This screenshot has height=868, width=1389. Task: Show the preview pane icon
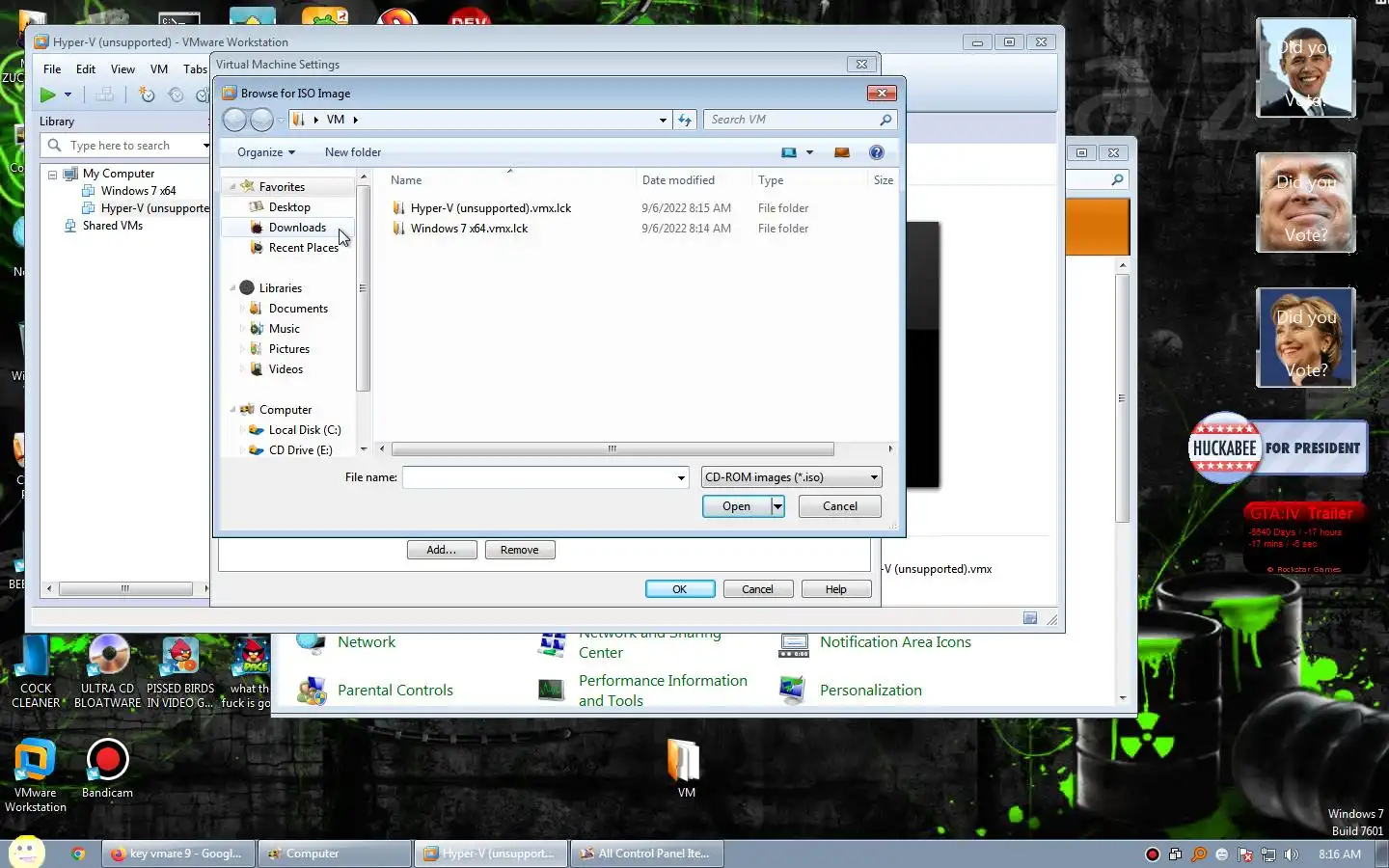click(x=841, y=152)
